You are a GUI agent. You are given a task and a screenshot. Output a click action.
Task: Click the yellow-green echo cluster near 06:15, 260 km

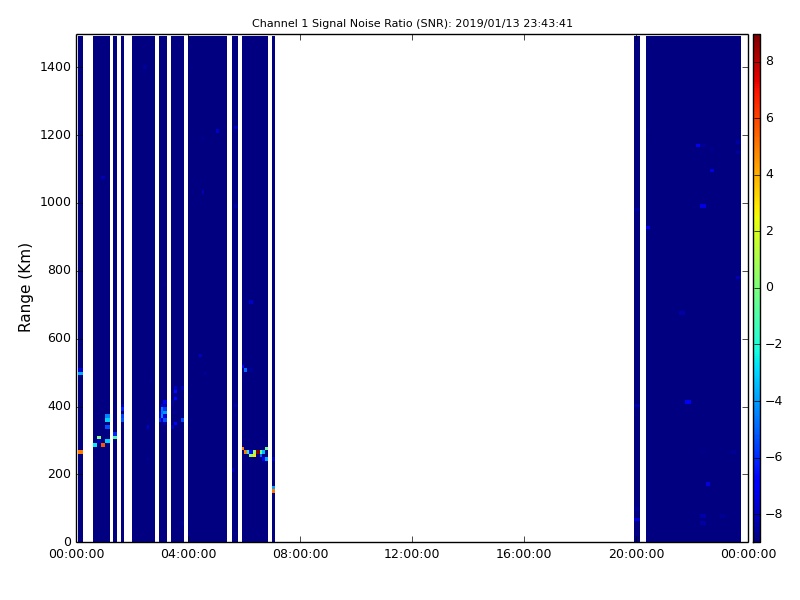253,453
